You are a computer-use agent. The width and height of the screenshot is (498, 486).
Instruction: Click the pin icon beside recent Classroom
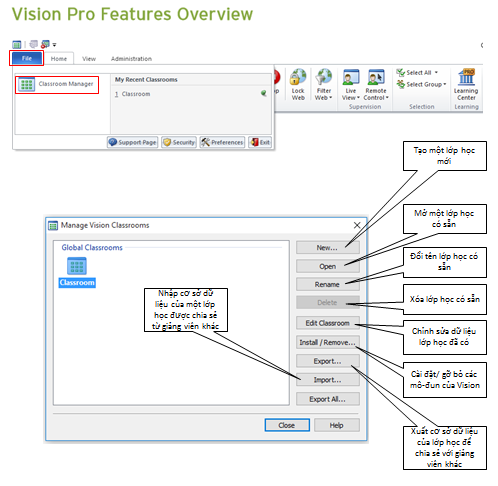point(264,93)
